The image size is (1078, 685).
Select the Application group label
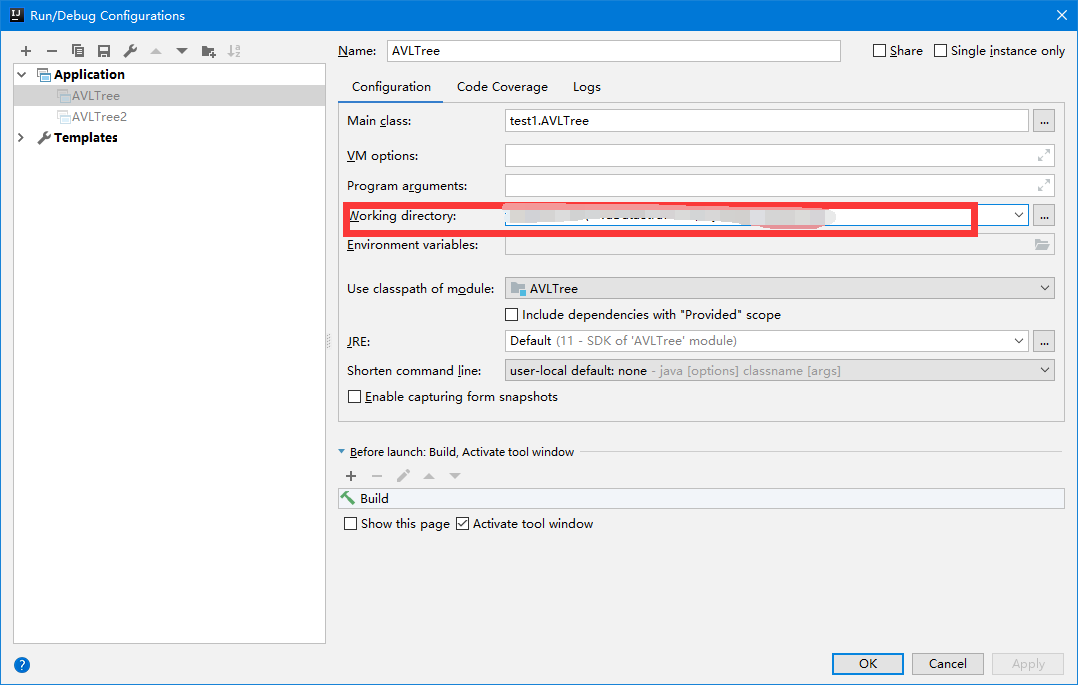[89, 74]
